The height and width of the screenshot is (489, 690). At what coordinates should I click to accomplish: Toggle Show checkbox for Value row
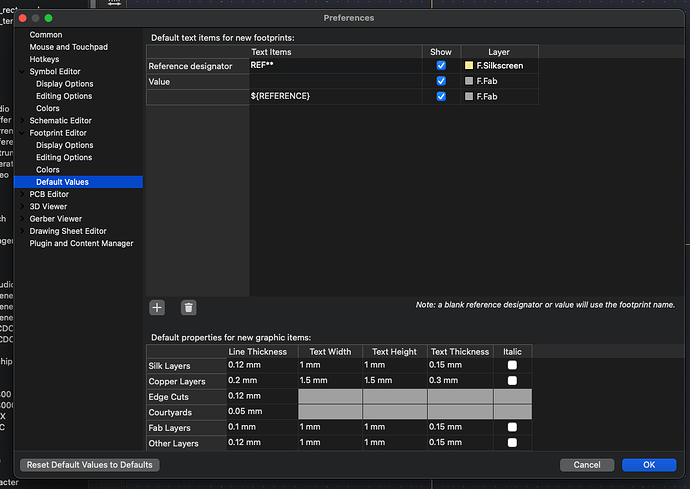[x=441, y=81]
